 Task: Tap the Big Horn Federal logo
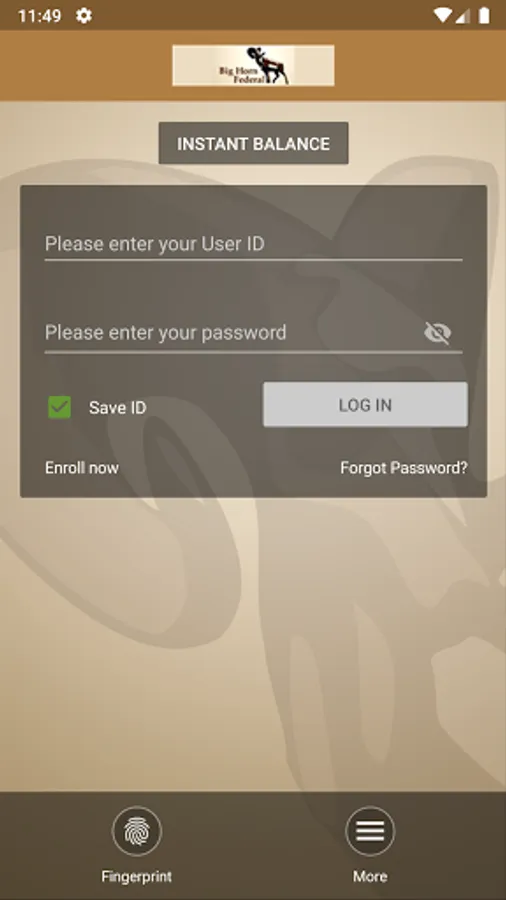coord(253,65)
